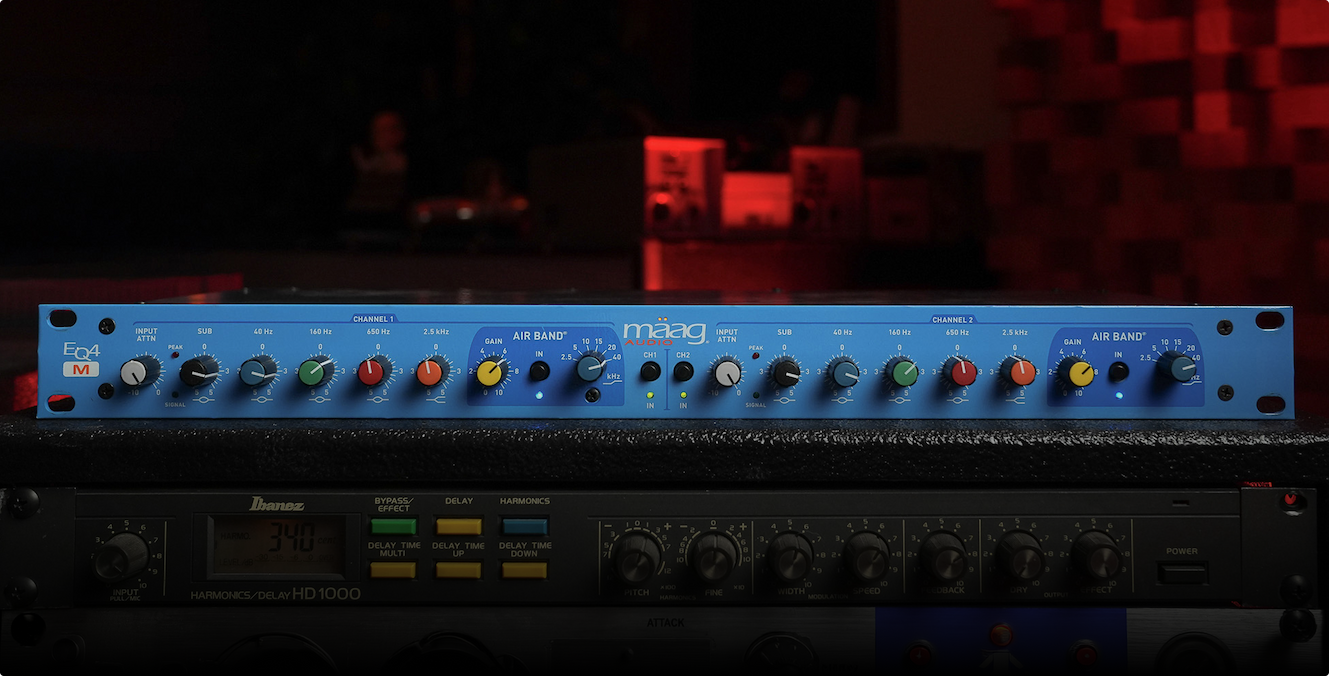Click the Ibanez Effect level knob
This screenshot has width=1329, height=676.
pyautogui.click(x=1096, y=556)
